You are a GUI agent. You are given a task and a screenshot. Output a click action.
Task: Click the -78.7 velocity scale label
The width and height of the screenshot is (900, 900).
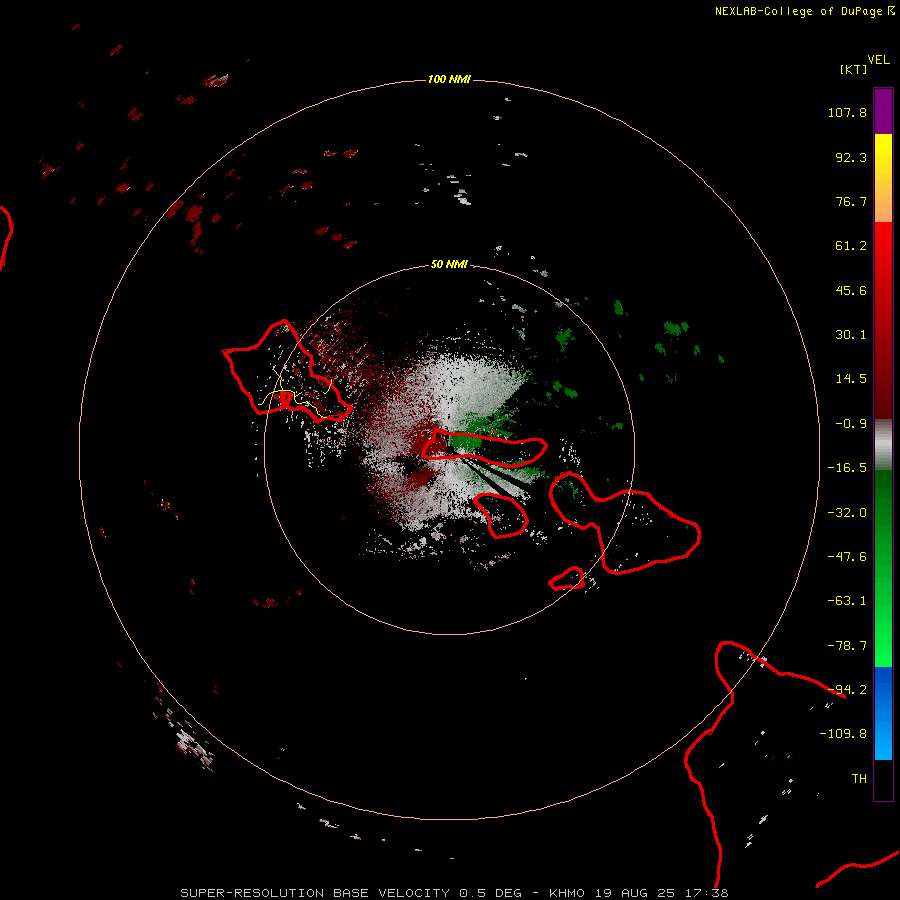click(847, 646)
